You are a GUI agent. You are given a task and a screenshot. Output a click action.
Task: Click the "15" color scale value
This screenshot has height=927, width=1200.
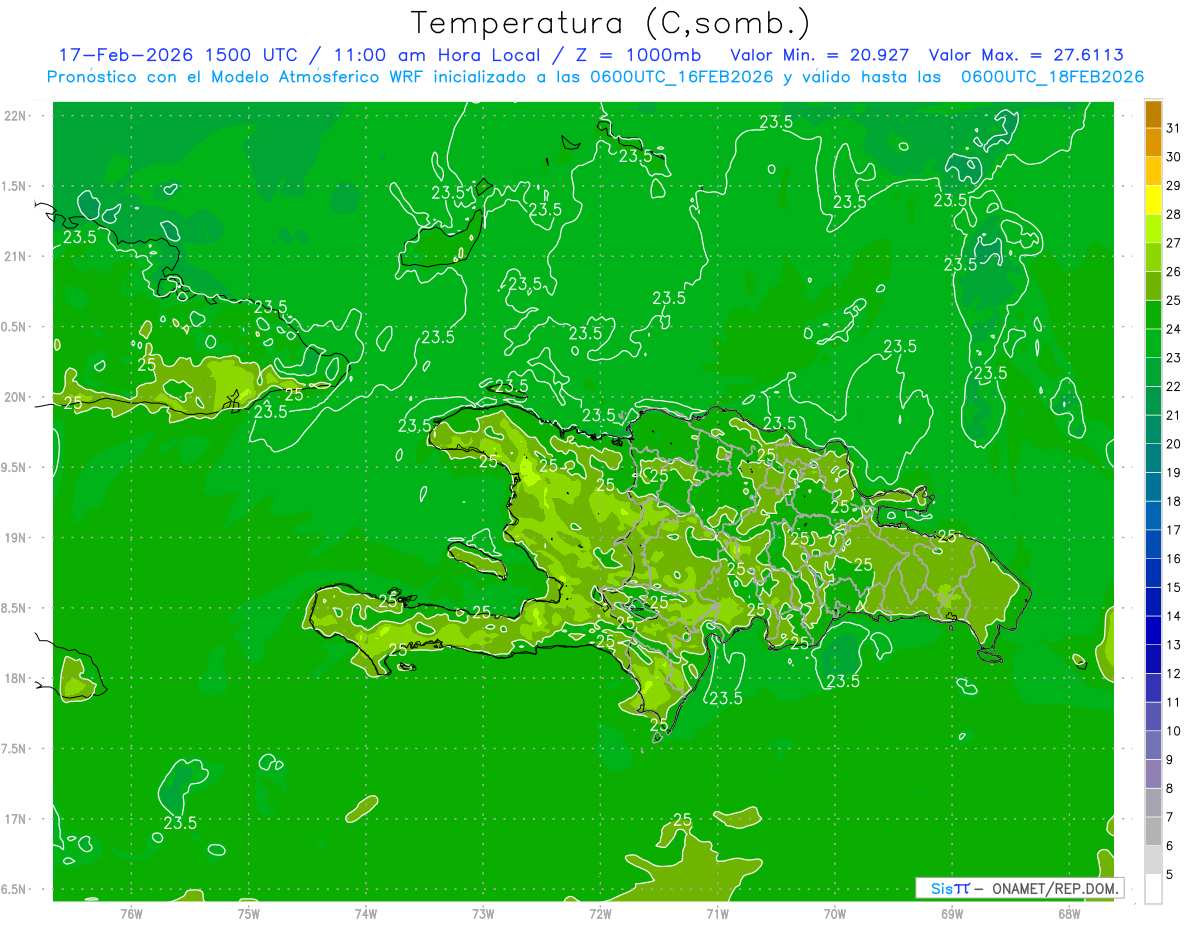(1174, 588)
